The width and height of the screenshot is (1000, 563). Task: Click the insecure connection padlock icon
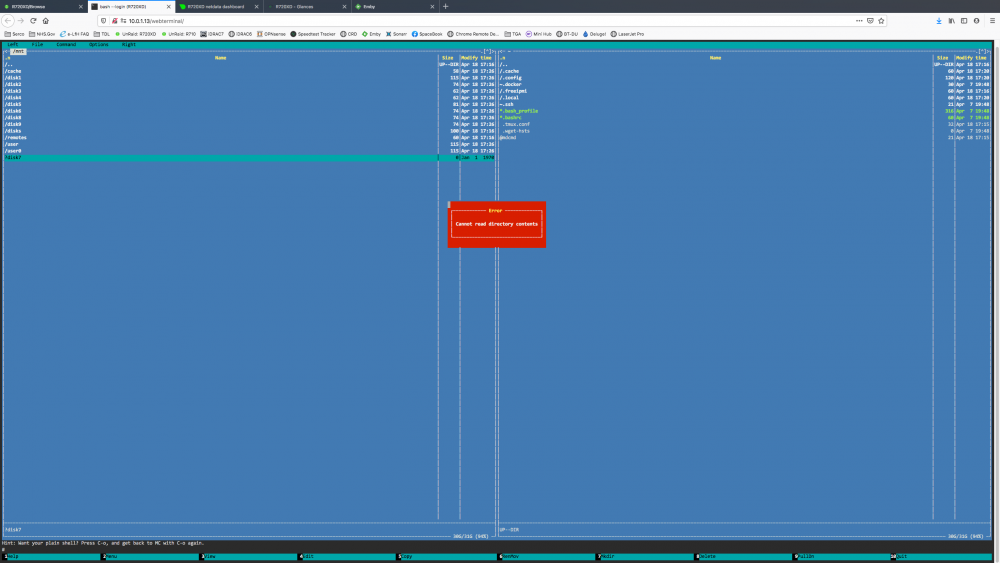point(114,21)
